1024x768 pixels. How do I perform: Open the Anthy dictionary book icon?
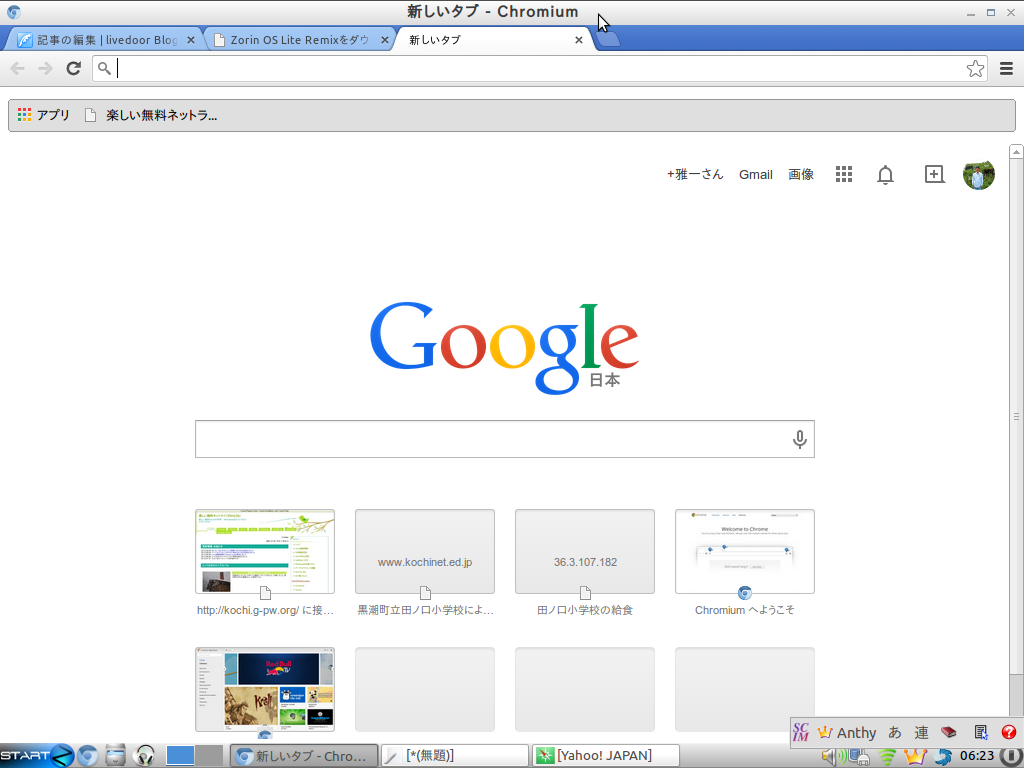point(949,733)
